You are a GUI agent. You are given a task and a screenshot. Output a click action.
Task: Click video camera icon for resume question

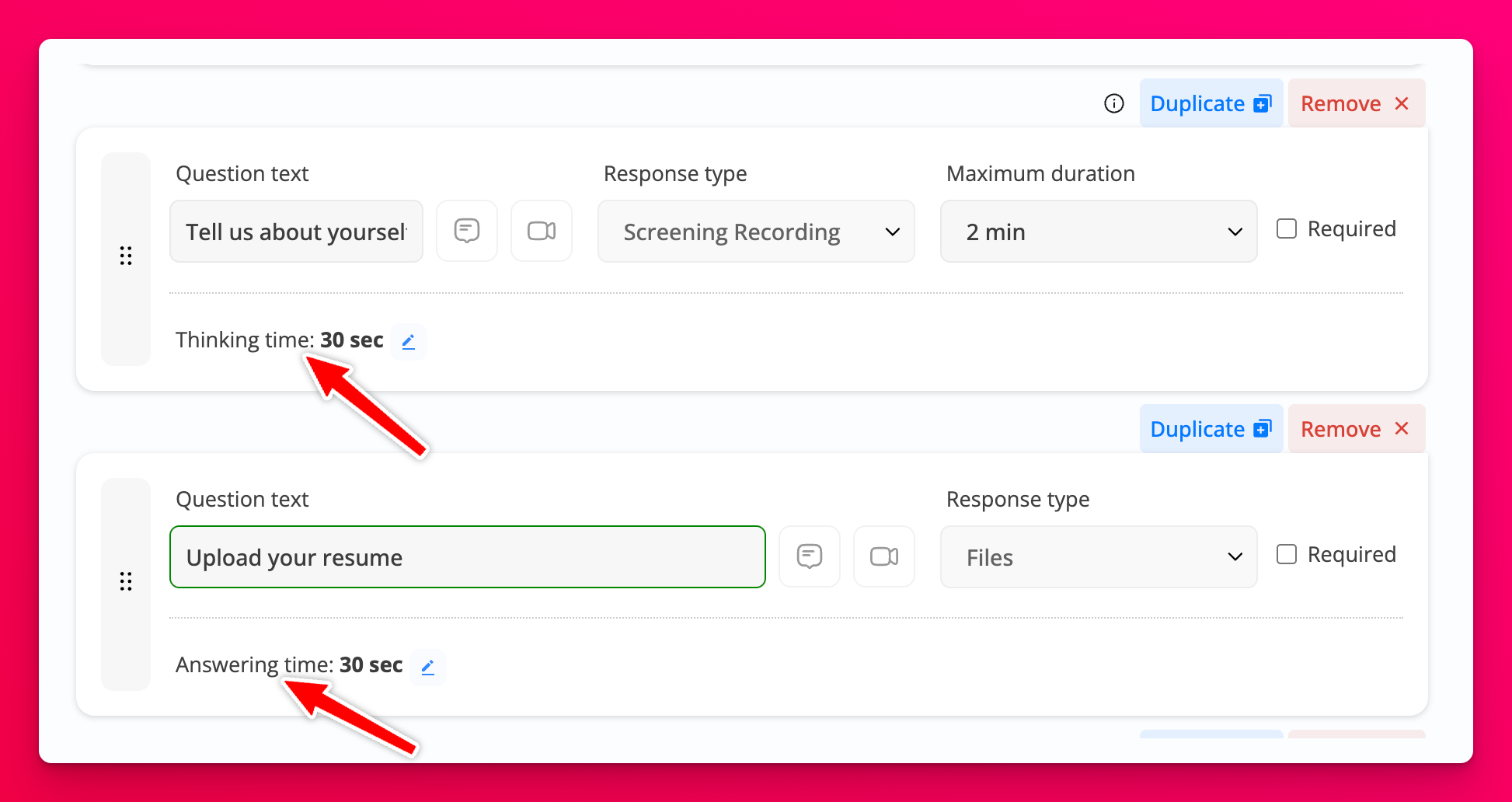click(x=884, y=556)
